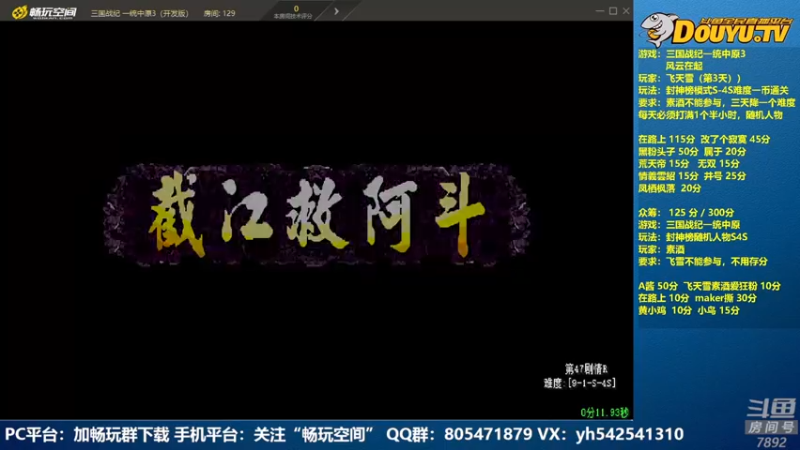Click the A酱 50分 entry
This screenshot has width=800, height=450.
tap(658, 286)
